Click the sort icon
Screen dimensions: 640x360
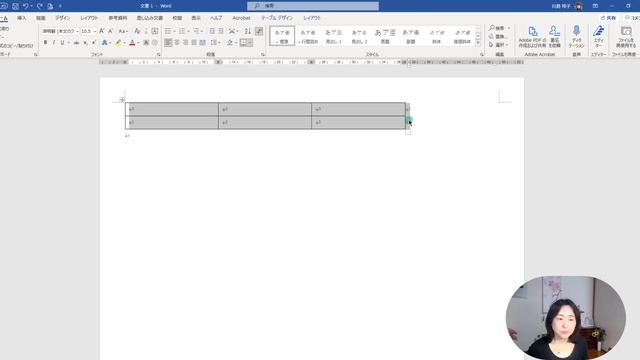(x=247, y=31)
